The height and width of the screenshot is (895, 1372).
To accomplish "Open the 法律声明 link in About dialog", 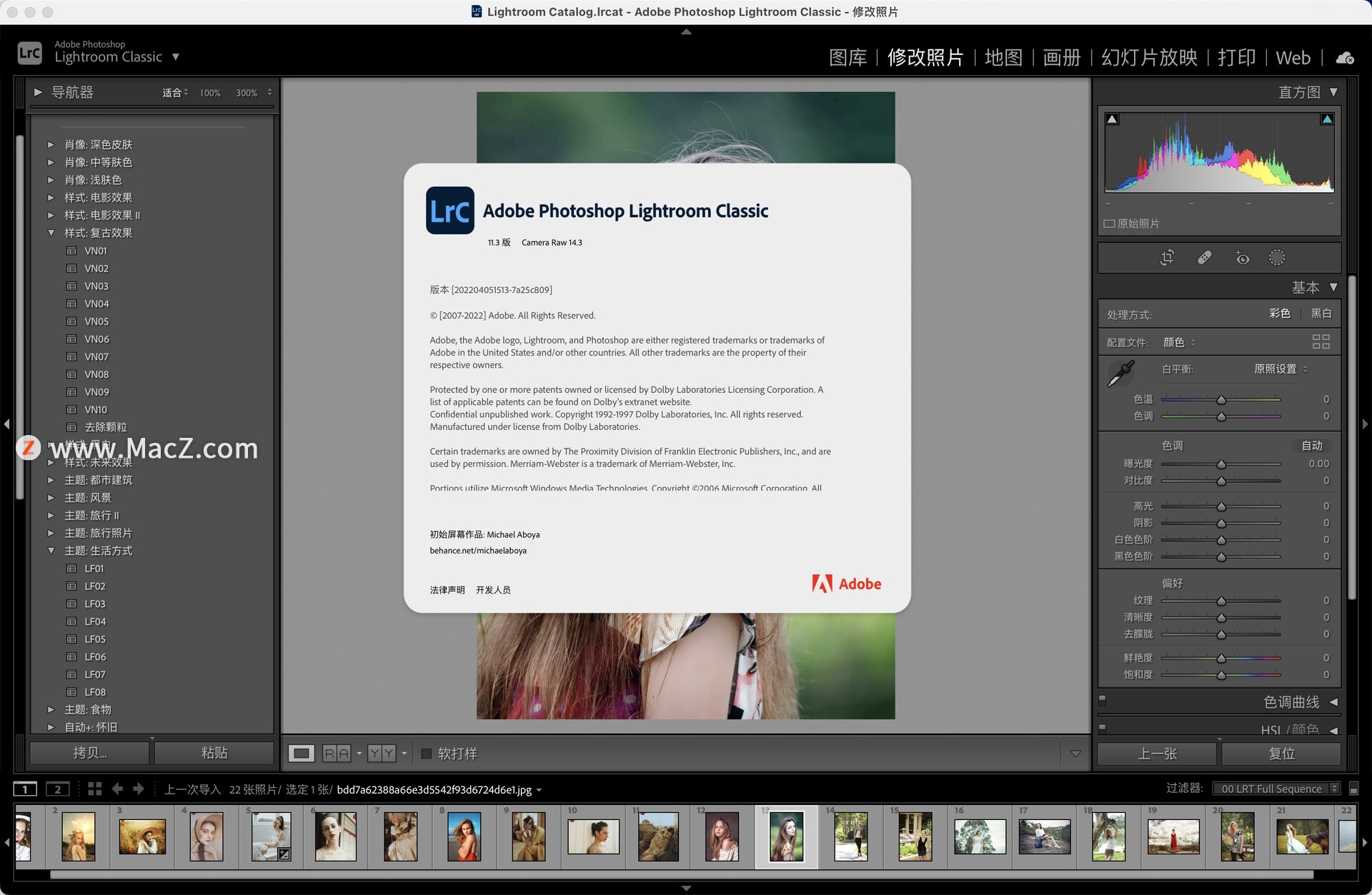I will point(447,590).
